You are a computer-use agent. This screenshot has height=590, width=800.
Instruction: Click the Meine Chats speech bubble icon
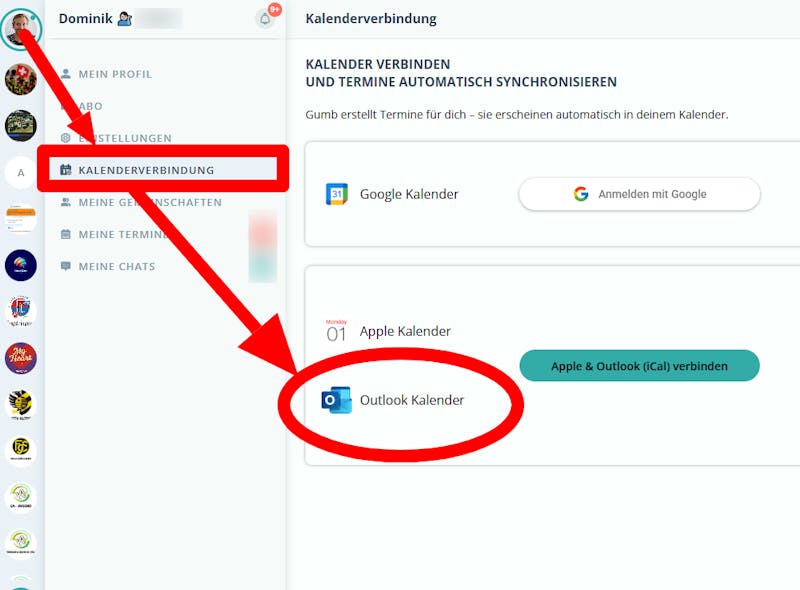click(66, 266)
